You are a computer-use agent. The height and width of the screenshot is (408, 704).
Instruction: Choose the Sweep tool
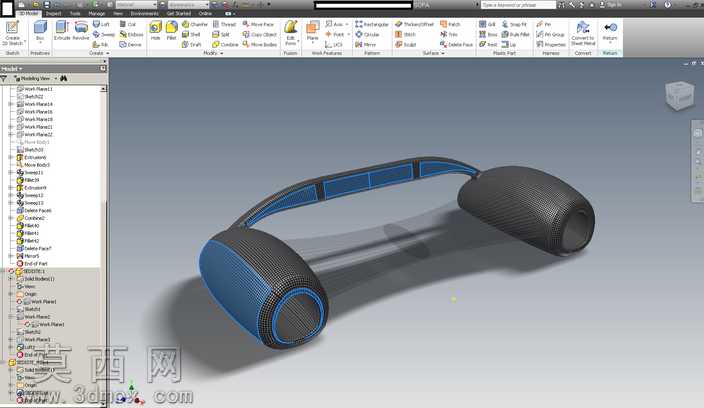tap(104, 35)
